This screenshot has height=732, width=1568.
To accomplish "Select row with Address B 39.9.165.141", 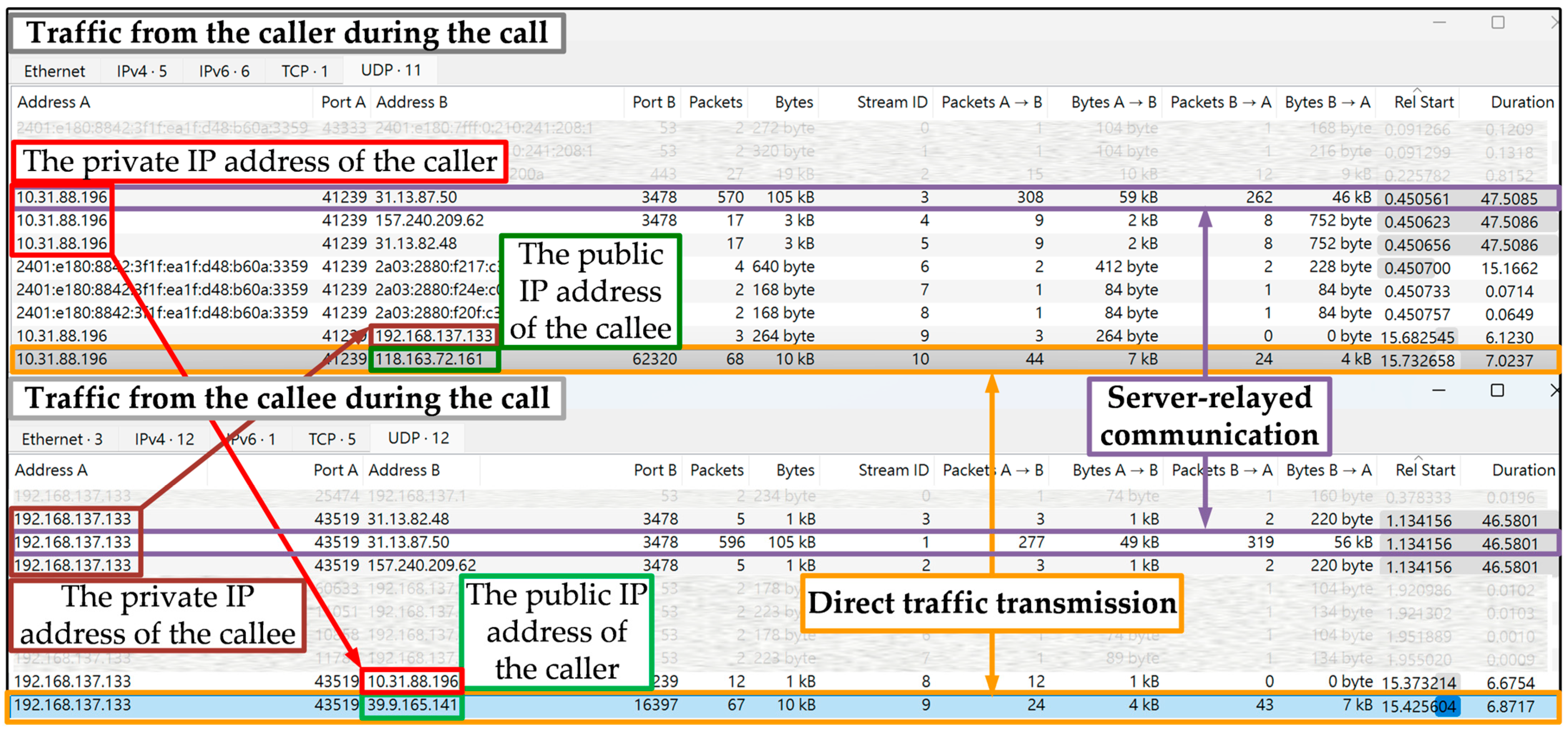I will pos(609,704).
